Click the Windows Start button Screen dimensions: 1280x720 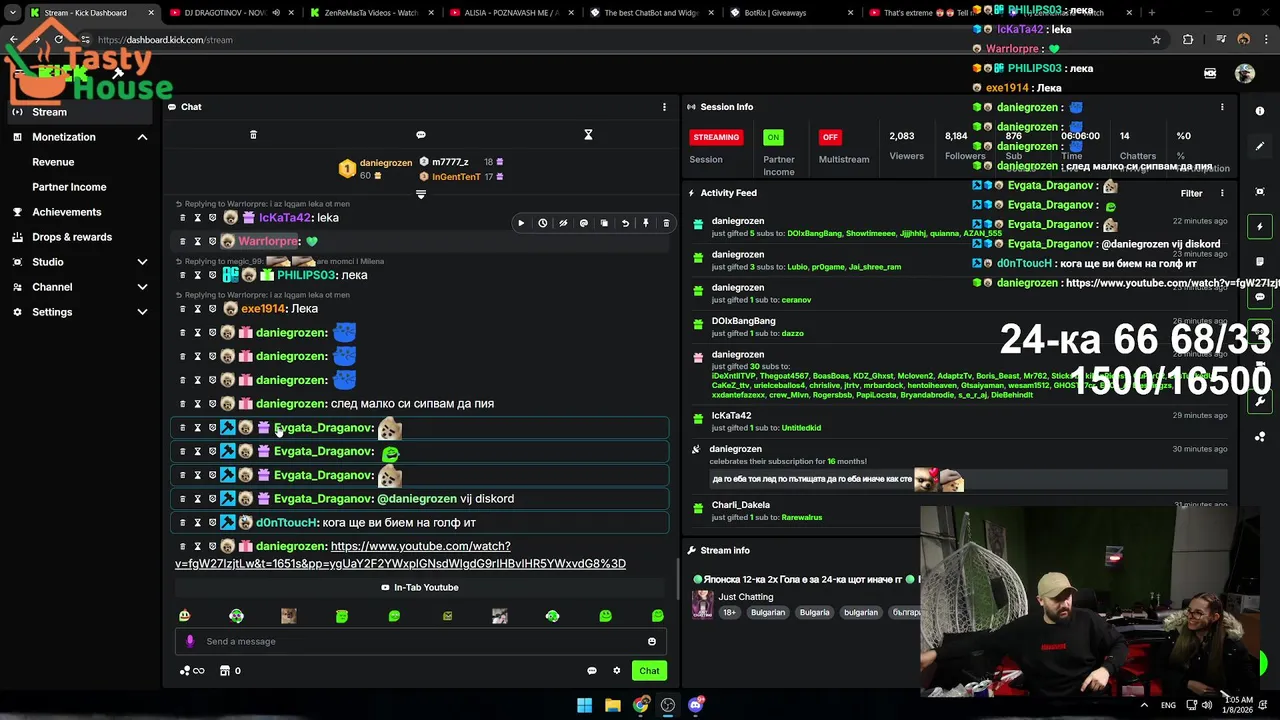(x=584, y=705)
